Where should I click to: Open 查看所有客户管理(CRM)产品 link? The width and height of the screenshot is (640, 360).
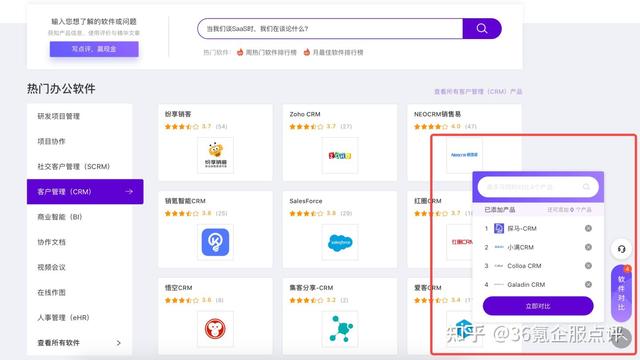[478, 91]
